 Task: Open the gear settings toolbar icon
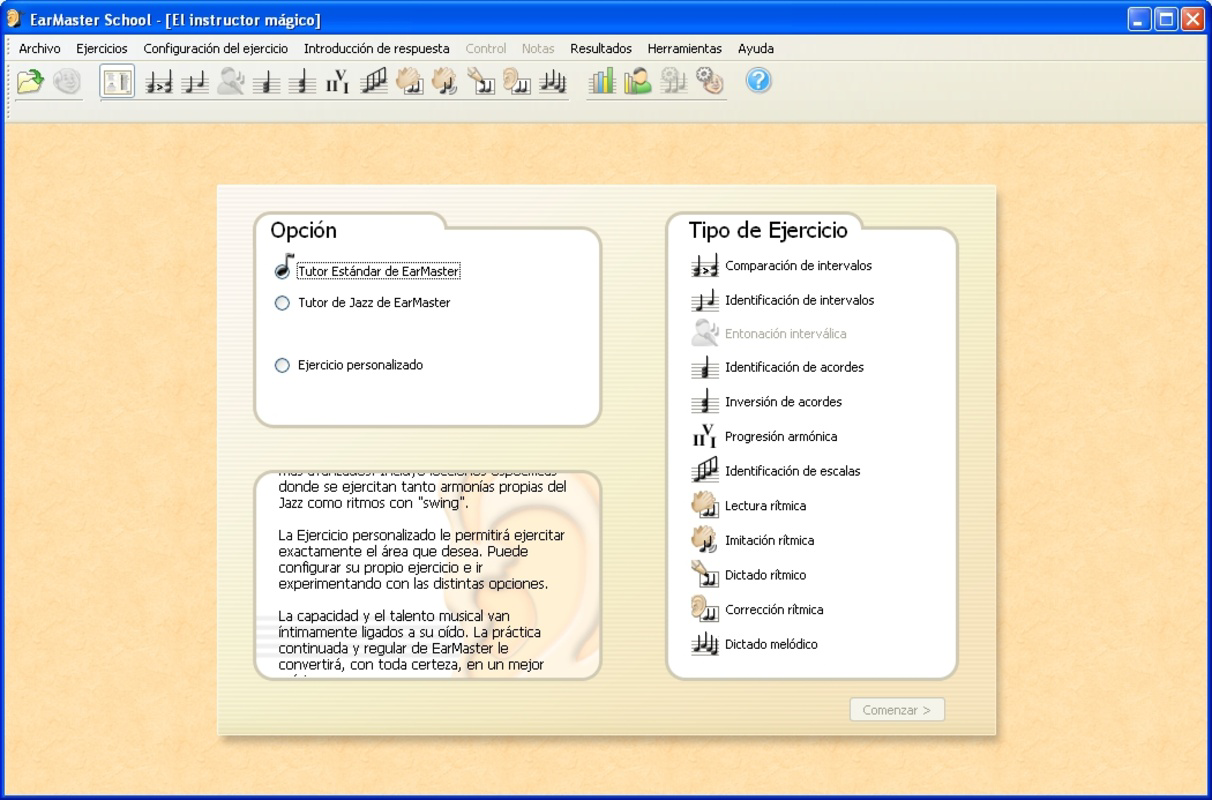(x=710, y=81)
